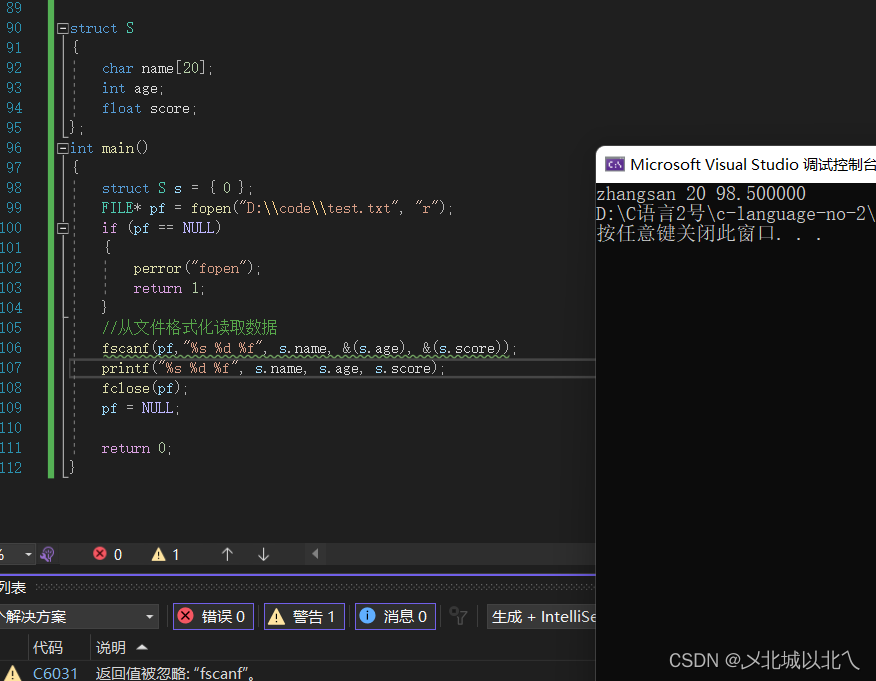Click the warning icon on the C6031 row
Viewport: 876px width, 681px height.
tap(13, 673)
